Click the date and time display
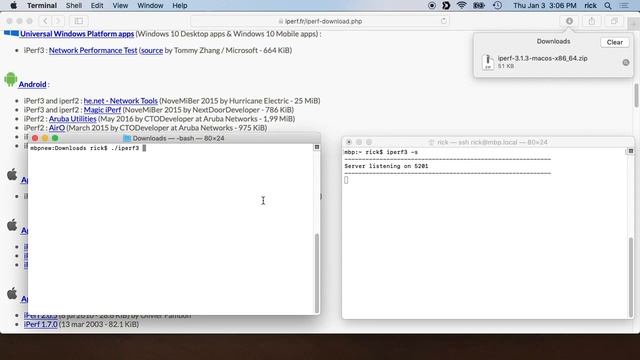 point(544,5)
